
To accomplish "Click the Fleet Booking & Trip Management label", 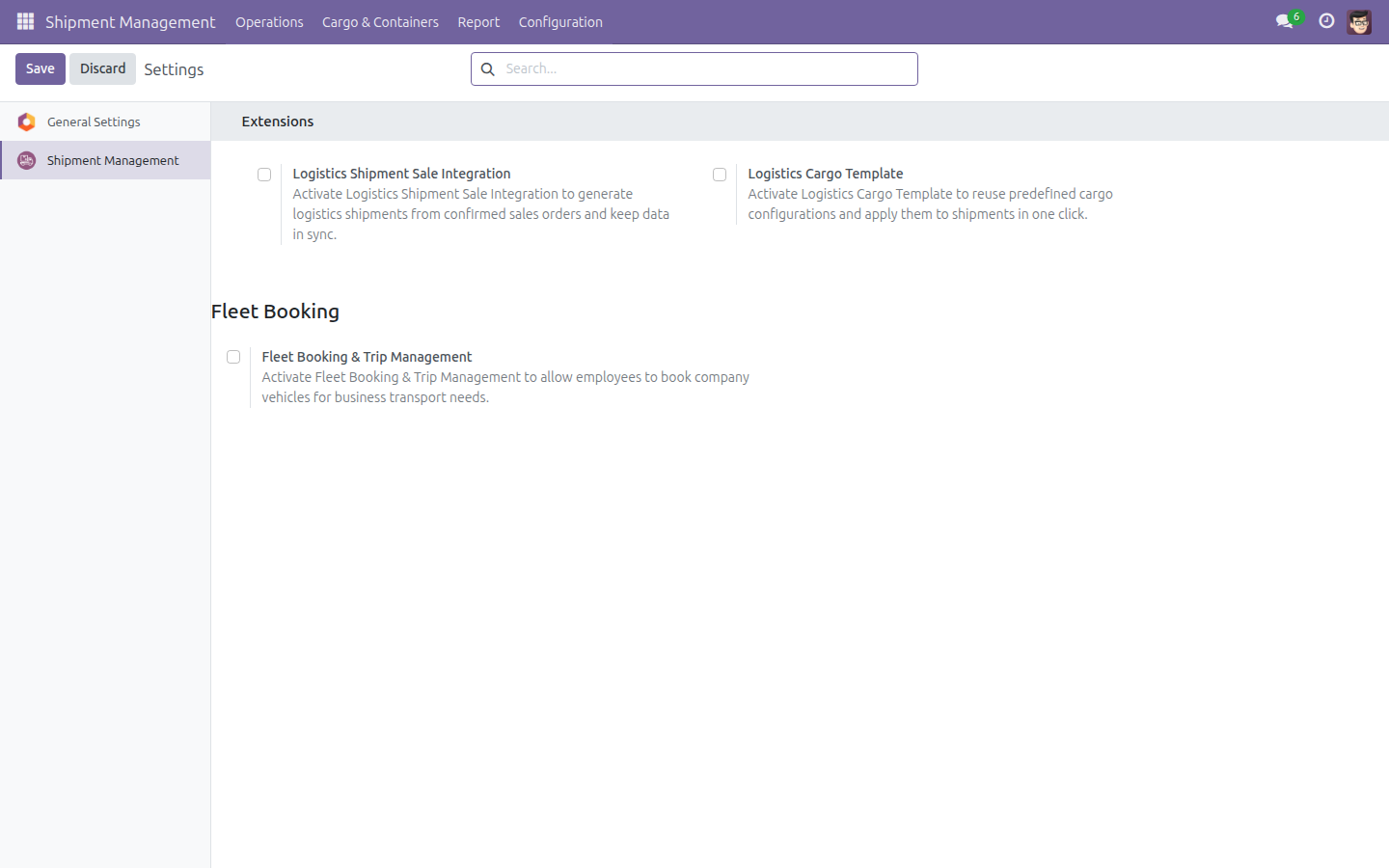I will pyautogui.click(x=367, y=357).
